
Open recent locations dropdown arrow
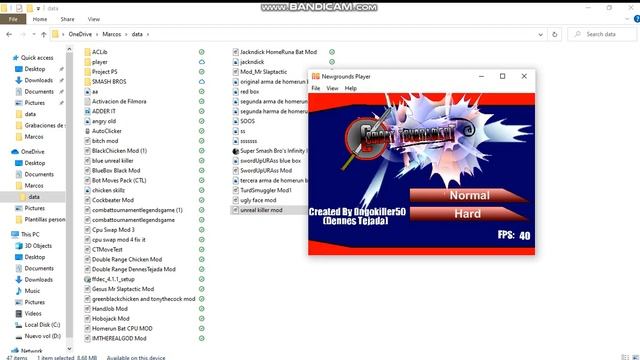tap(34, 34)
